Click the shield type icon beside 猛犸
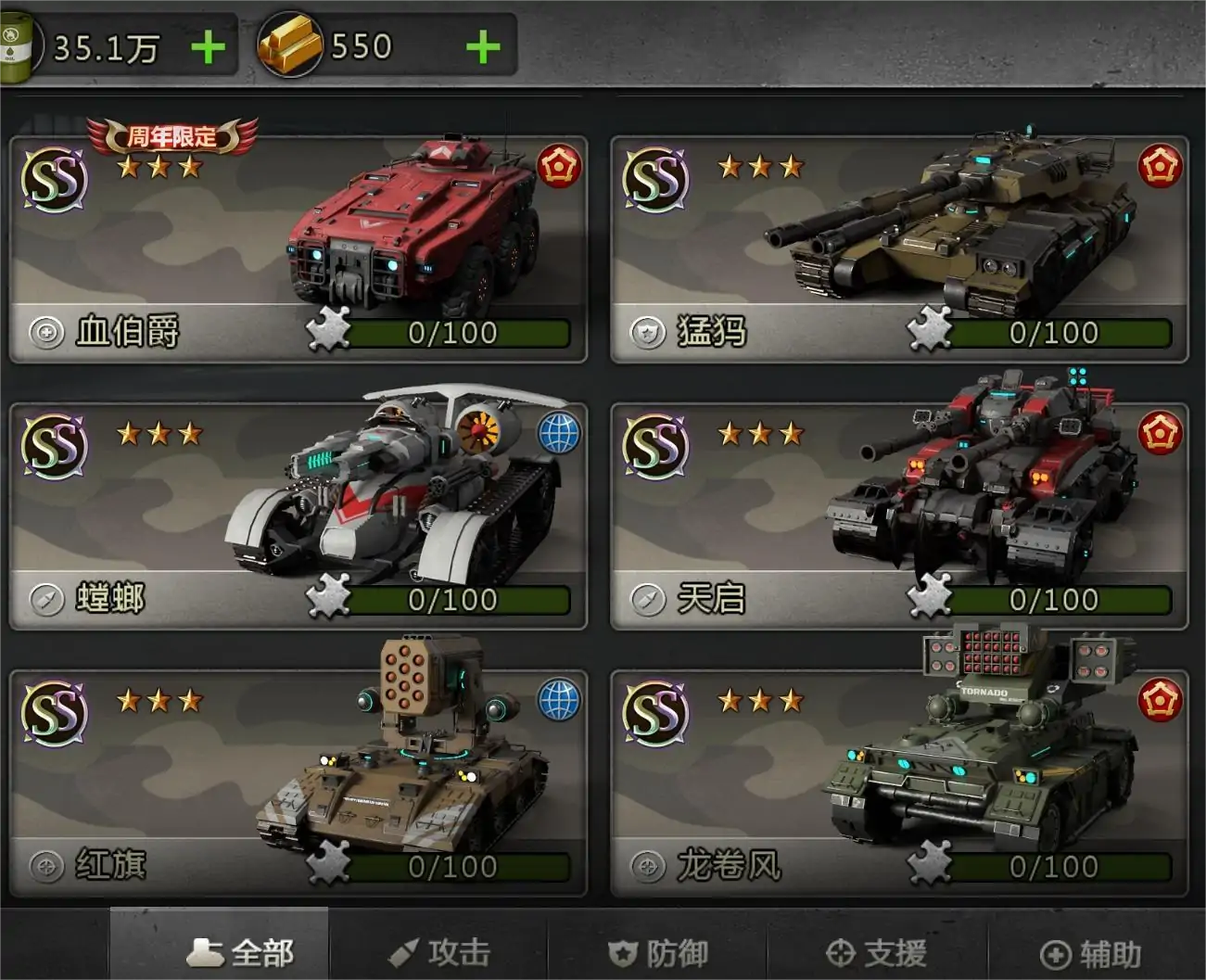Screen dimensions: 1206x980 (x=648, y=331)
